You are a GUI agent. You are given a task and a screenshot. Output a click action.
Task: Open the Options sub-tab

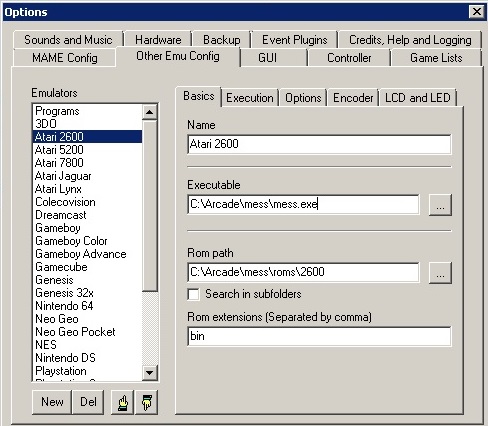click(x=303, y=98)
